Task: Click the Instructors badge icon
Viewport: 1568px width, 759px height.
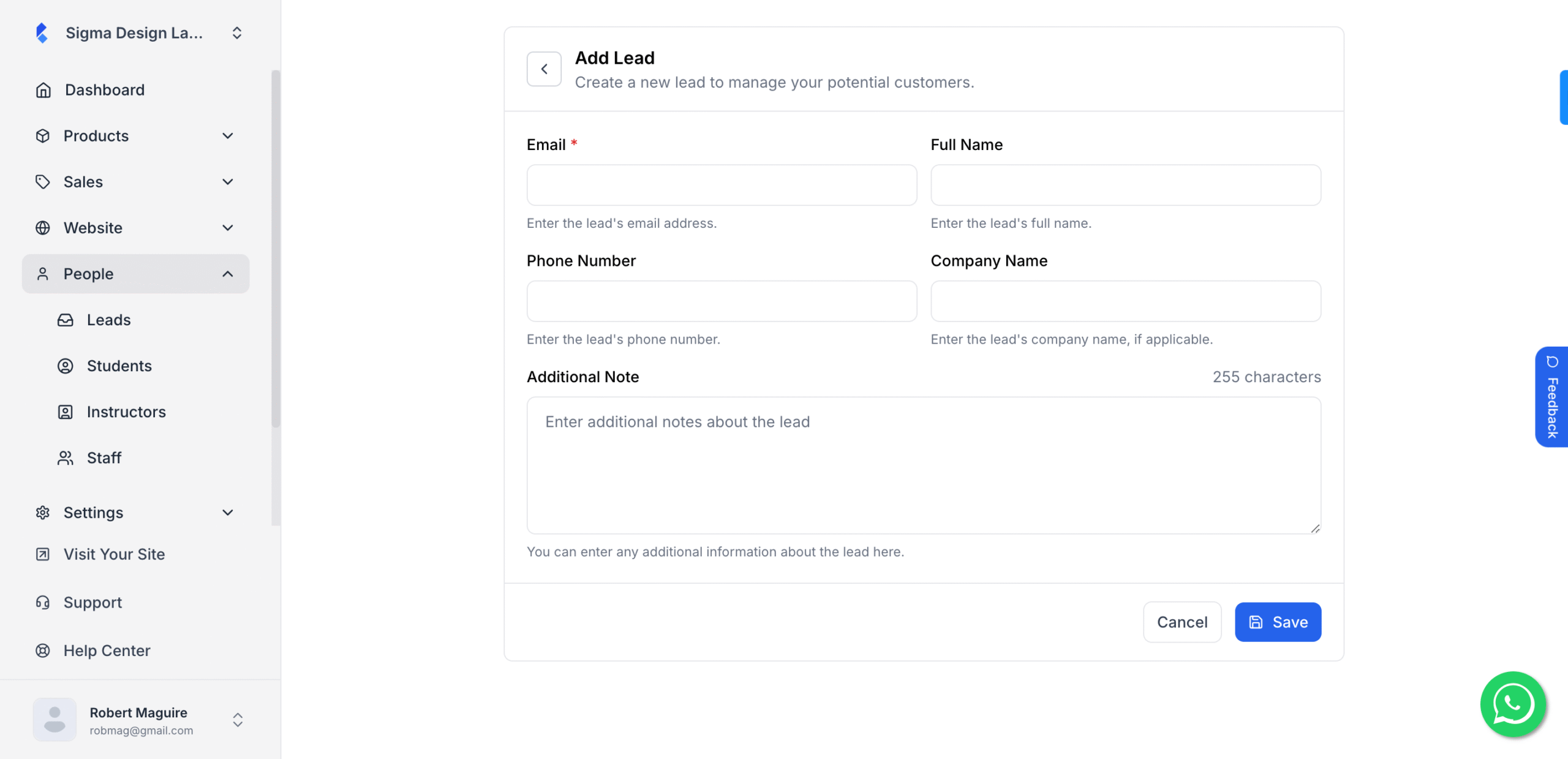Action: click(66, 412)
